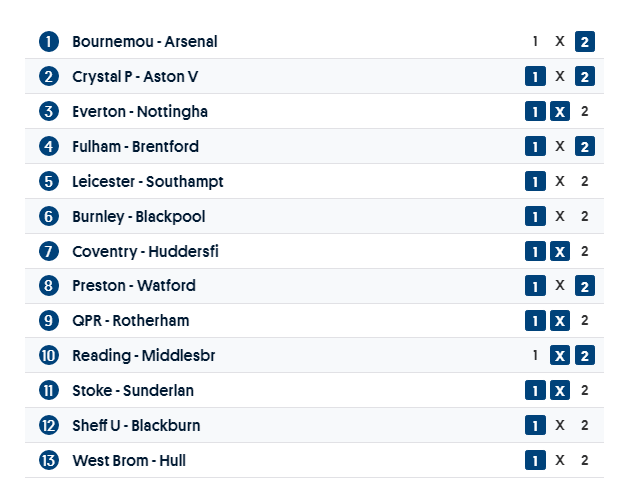Toggle draw 'X' for Coventry - Huddersfi
623x482 pixels.
(560, 251)
